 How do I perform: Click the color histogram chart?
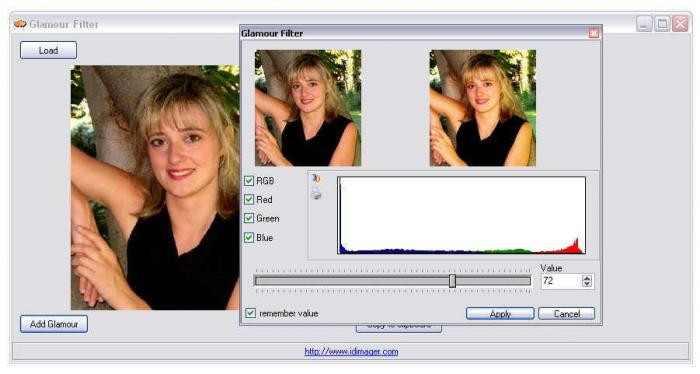462,215
